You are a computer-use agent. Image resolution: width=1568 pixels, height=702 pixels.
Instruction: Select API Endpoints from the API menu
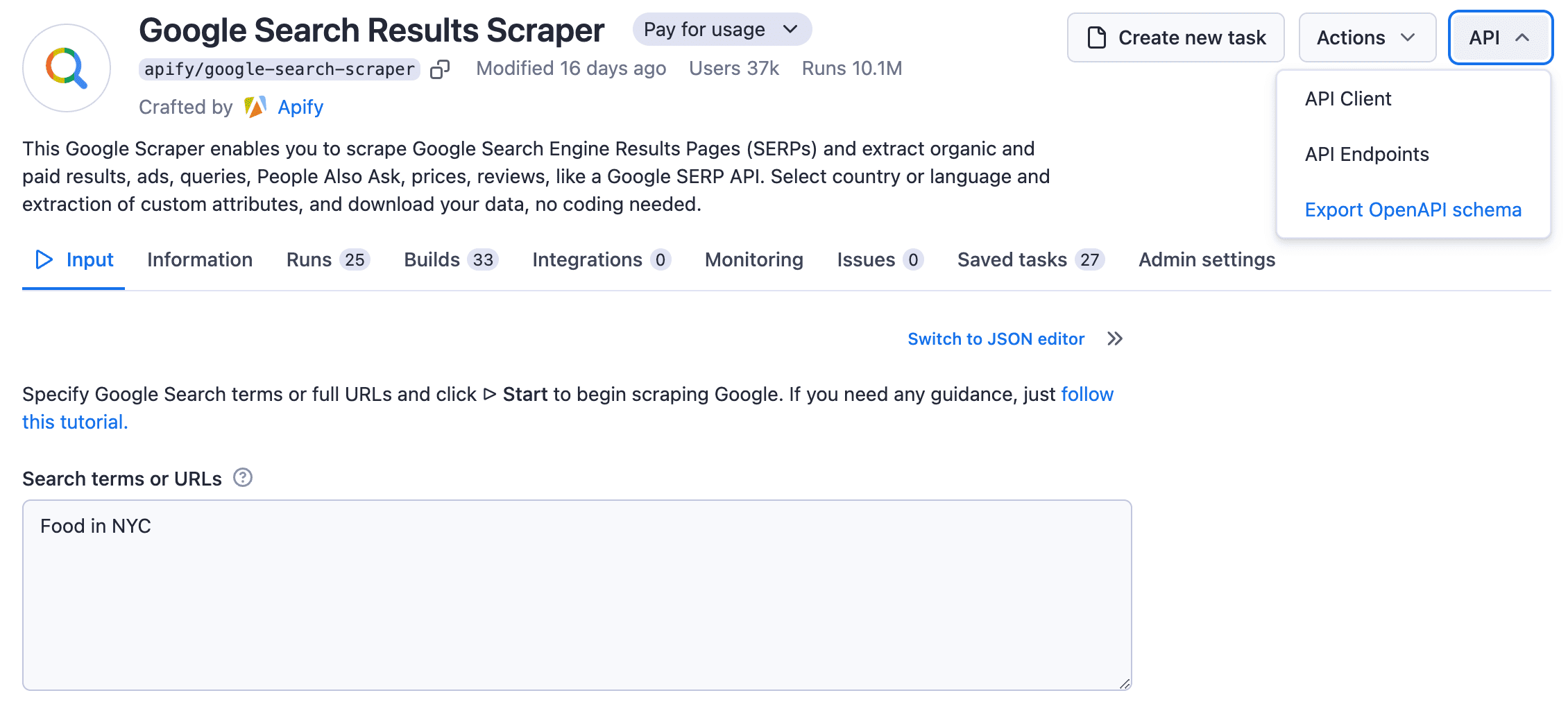click(1366, 153)
